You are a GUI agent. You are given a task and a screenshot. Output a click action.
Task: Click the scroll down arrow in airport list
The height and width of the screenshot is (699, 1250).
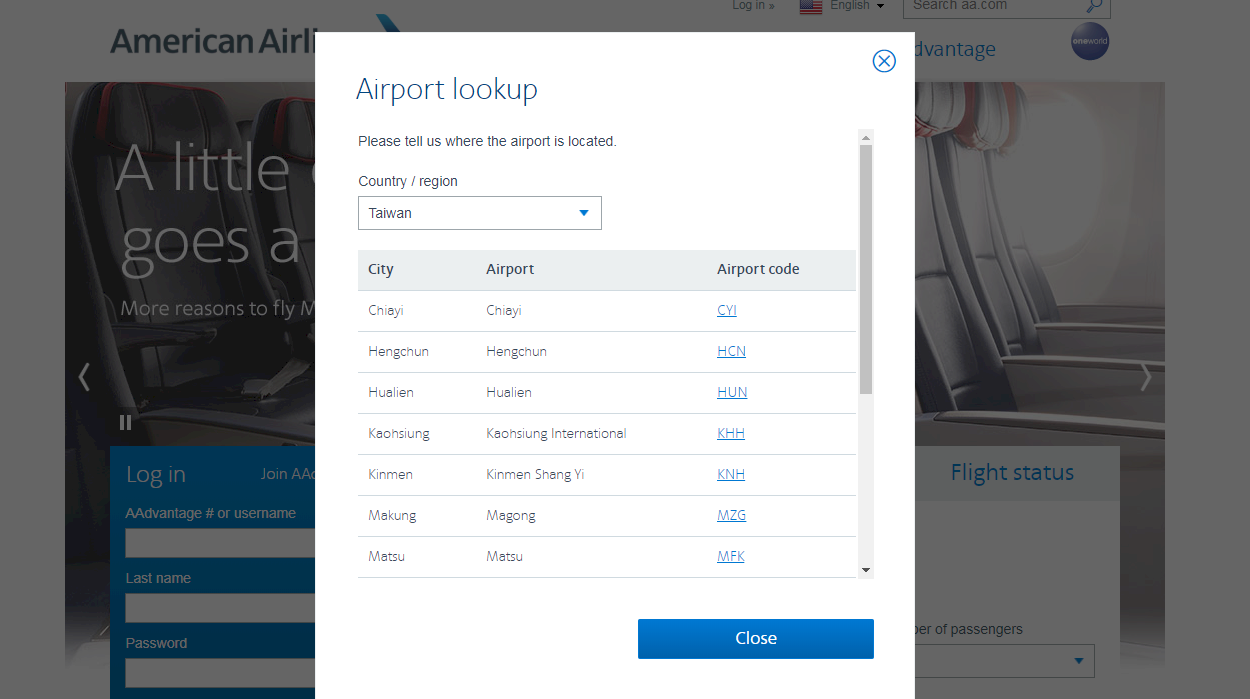point(866,570)
